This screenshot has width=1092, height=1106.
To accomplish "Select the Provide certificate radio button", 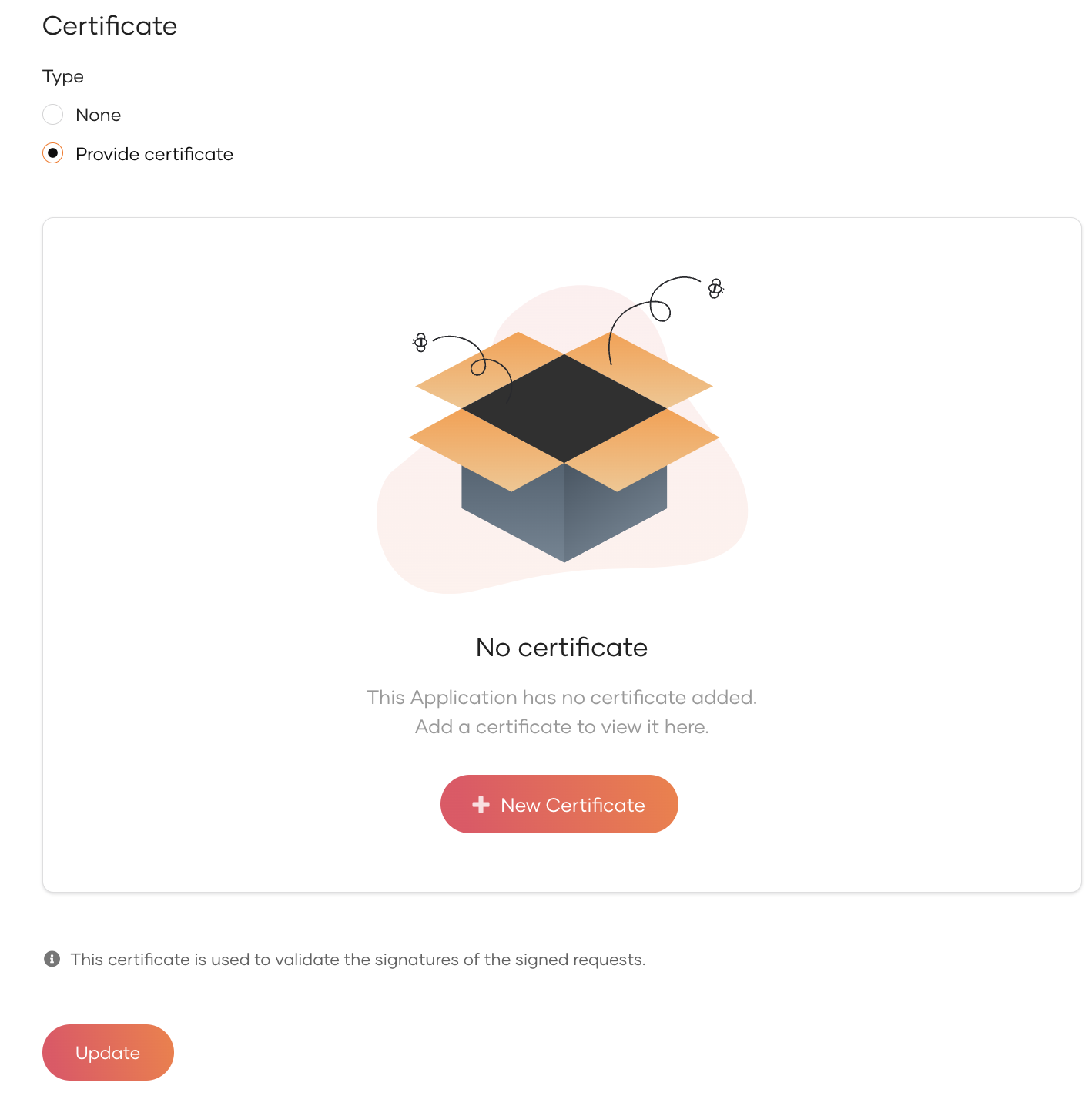I will [x=52, y=153].
